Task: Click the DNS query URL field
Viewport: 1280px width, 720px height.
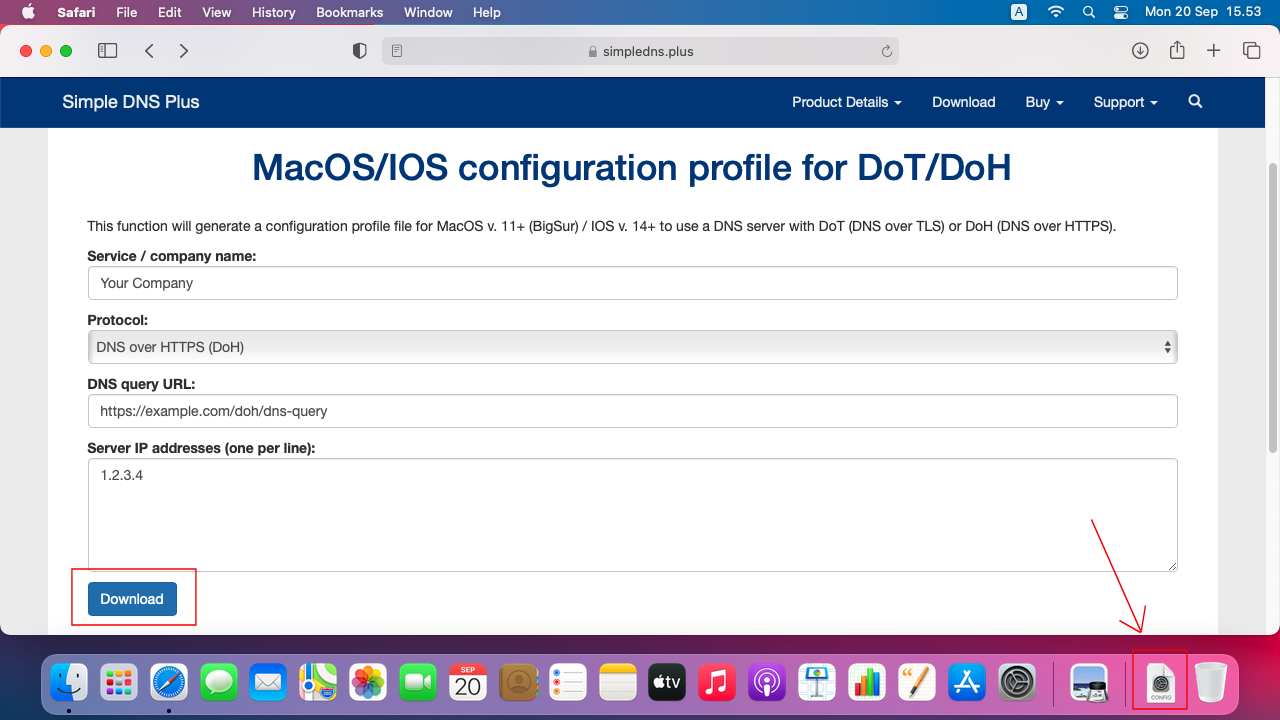Action: tap(632, 411)
